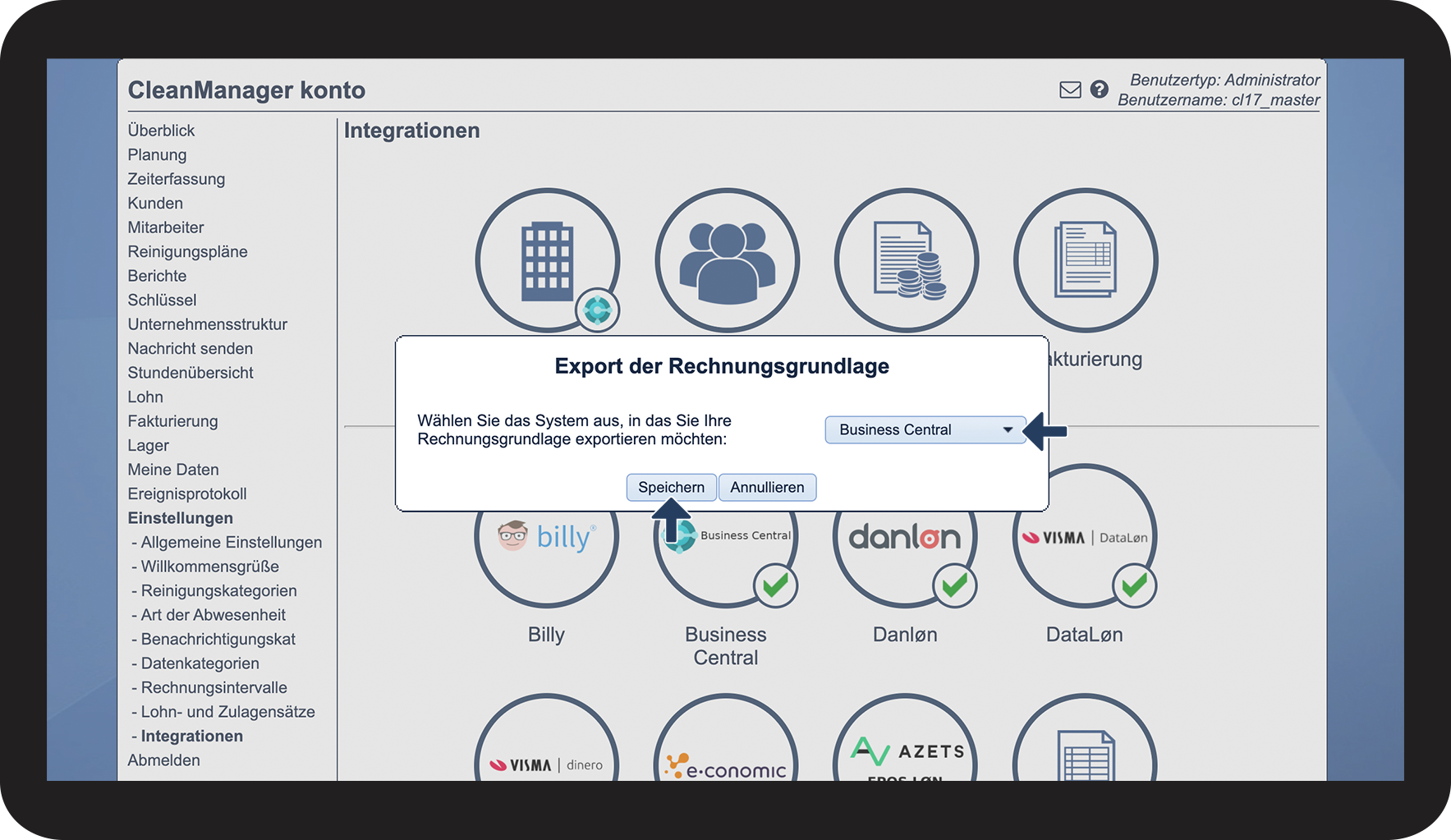Click the green checkmark on Danløn
Image resolution: width=1451 pixels, height=840 pixels.
(954, 585)
